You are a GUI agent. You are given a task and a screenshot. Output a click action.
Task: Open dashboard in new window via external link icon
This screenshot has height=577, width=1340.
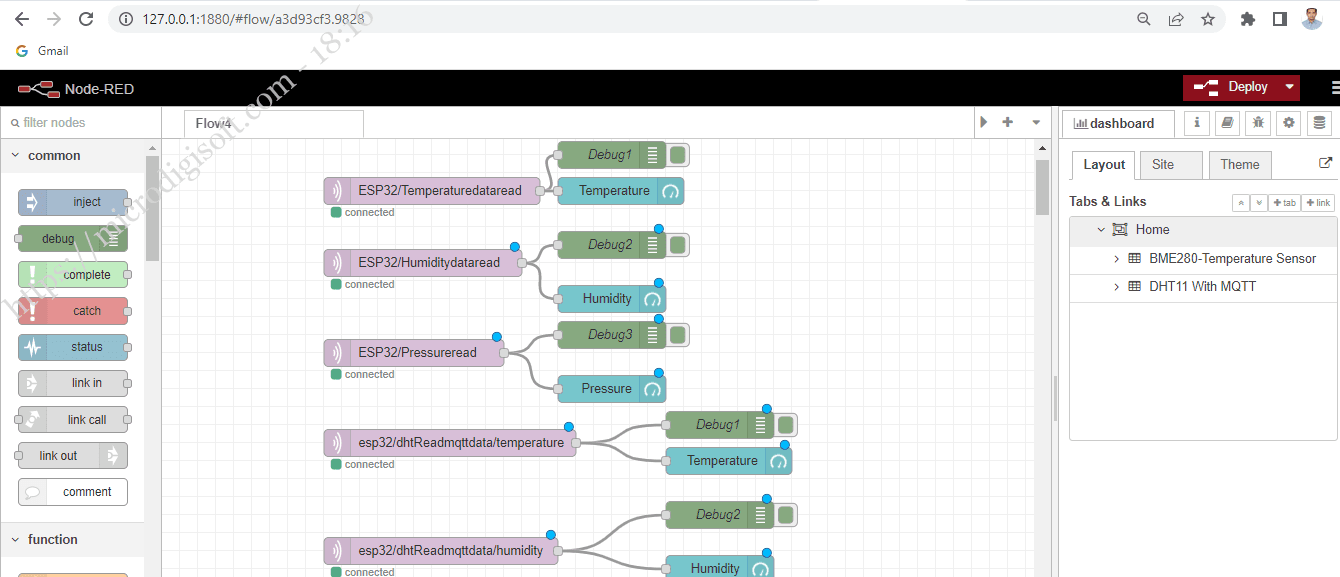coord(1325,163)
